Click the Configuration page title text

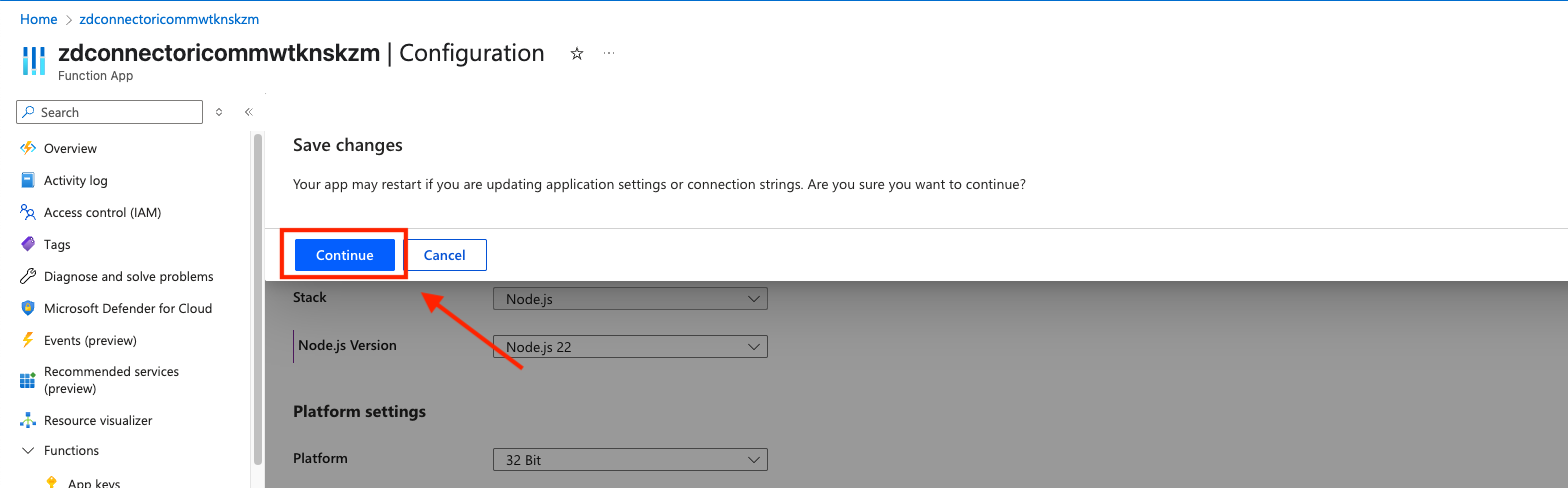(x=472, y=53)
